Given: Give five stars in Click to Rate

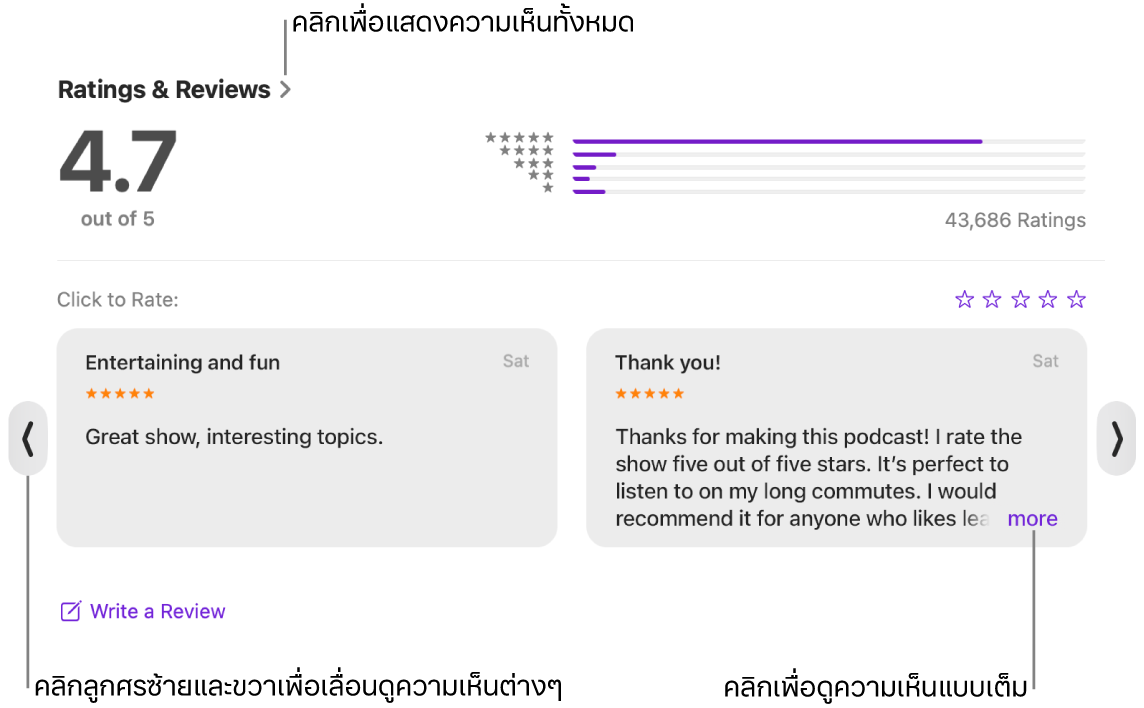Looking at the screenshot, I should pos(1076,299).
